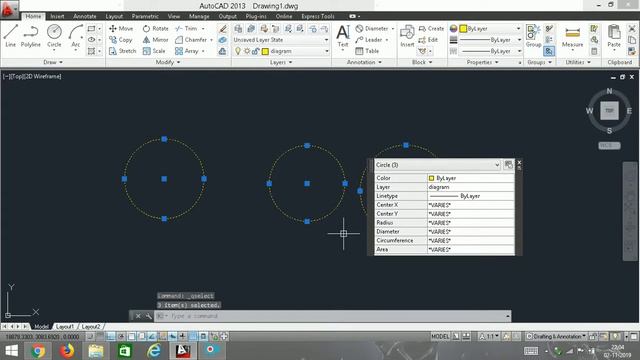Choose the Stretch tool
The image size is (640, 360).
122,51
